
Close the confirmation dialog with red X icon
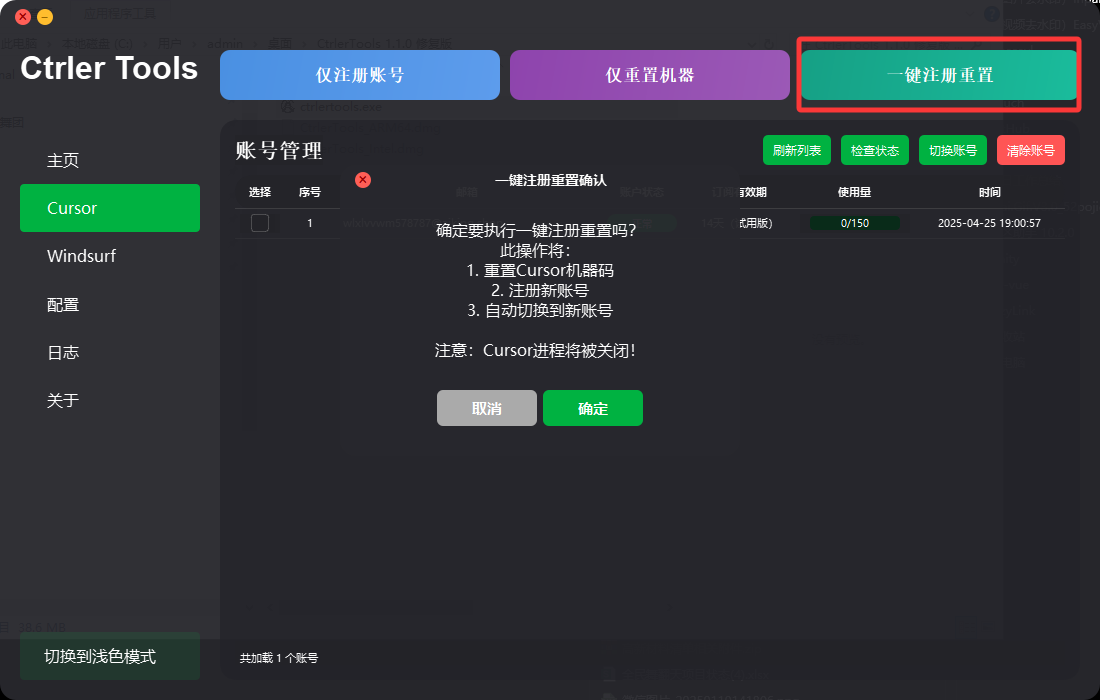(363, 180)
